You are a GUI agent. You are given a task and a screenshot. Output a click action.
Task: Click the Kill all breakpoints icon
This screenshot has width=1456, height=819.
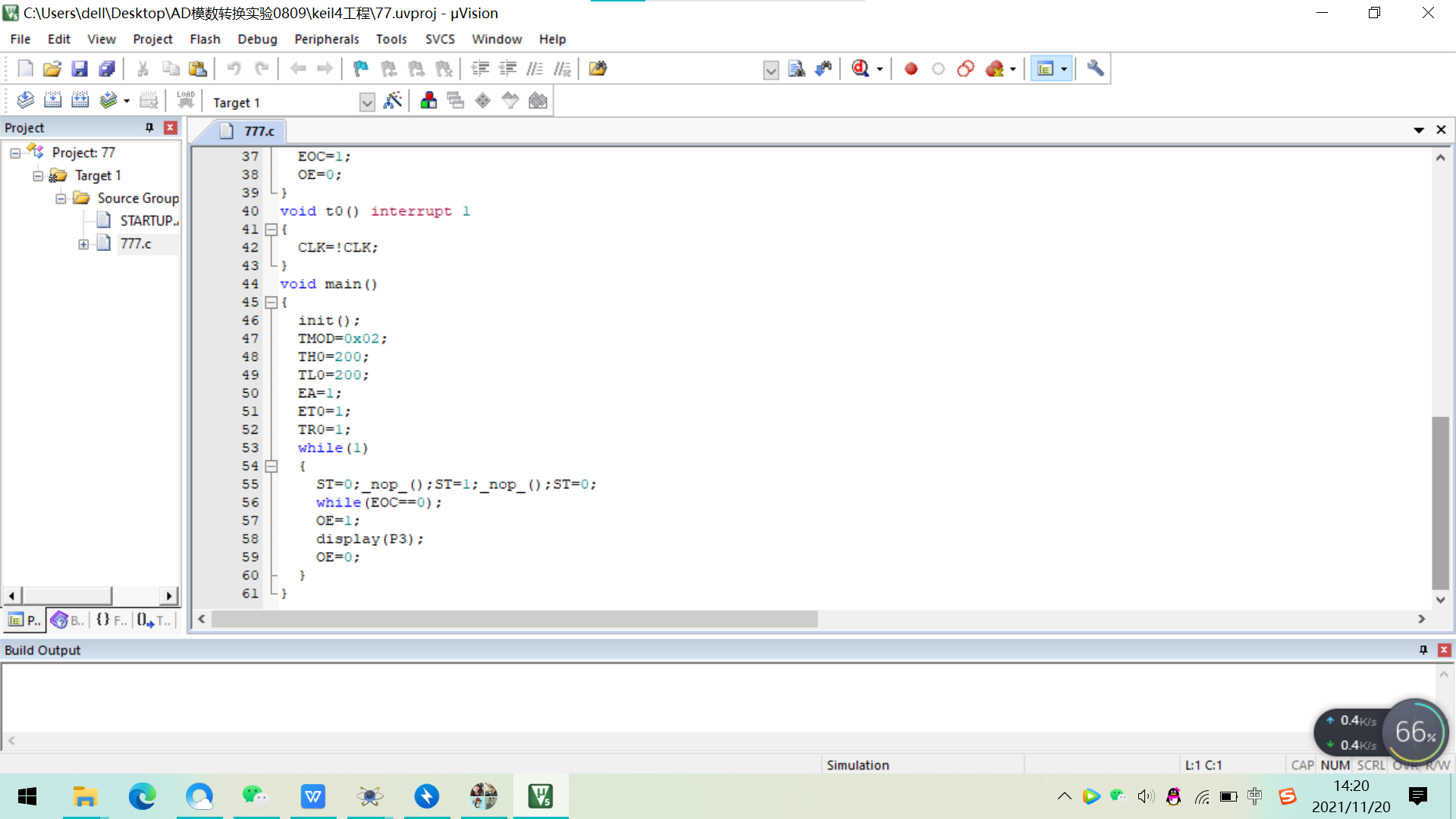[x=994, y=69]
